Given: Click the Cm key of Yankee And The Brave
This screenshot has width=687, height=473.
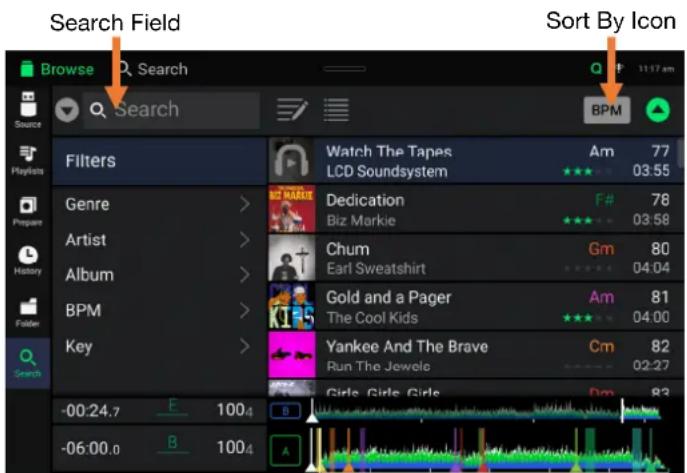Looking at the screenshot, I should [x=601, y=346].
